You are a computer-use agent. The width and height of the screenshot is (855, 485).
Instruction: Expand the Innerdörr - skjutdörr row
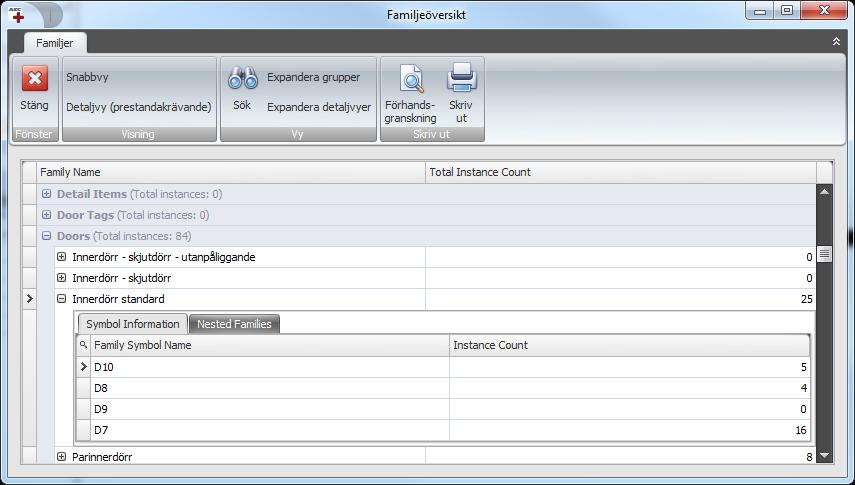[62, 278]
